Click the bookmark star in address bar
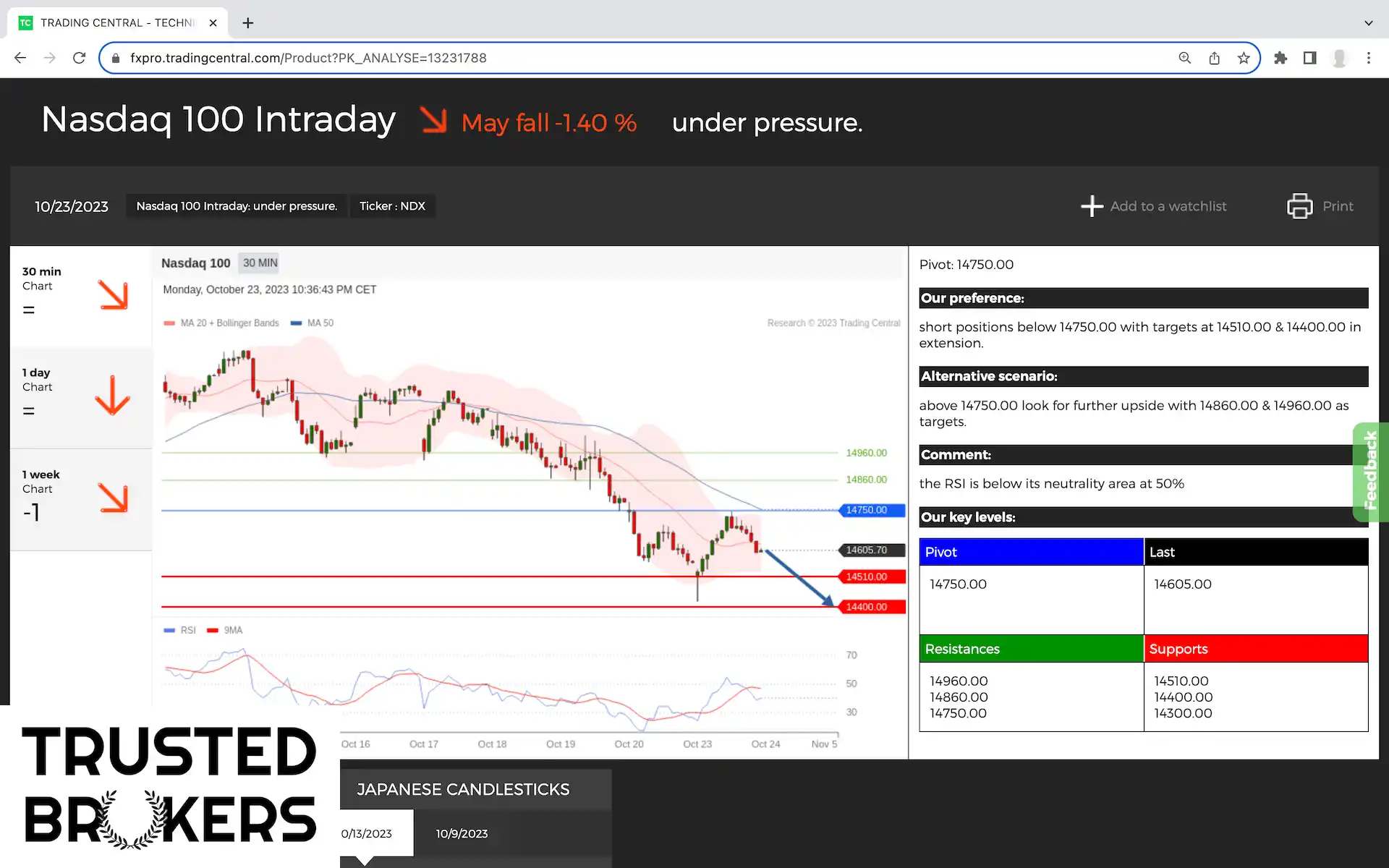 click(x=1244, y=58)
